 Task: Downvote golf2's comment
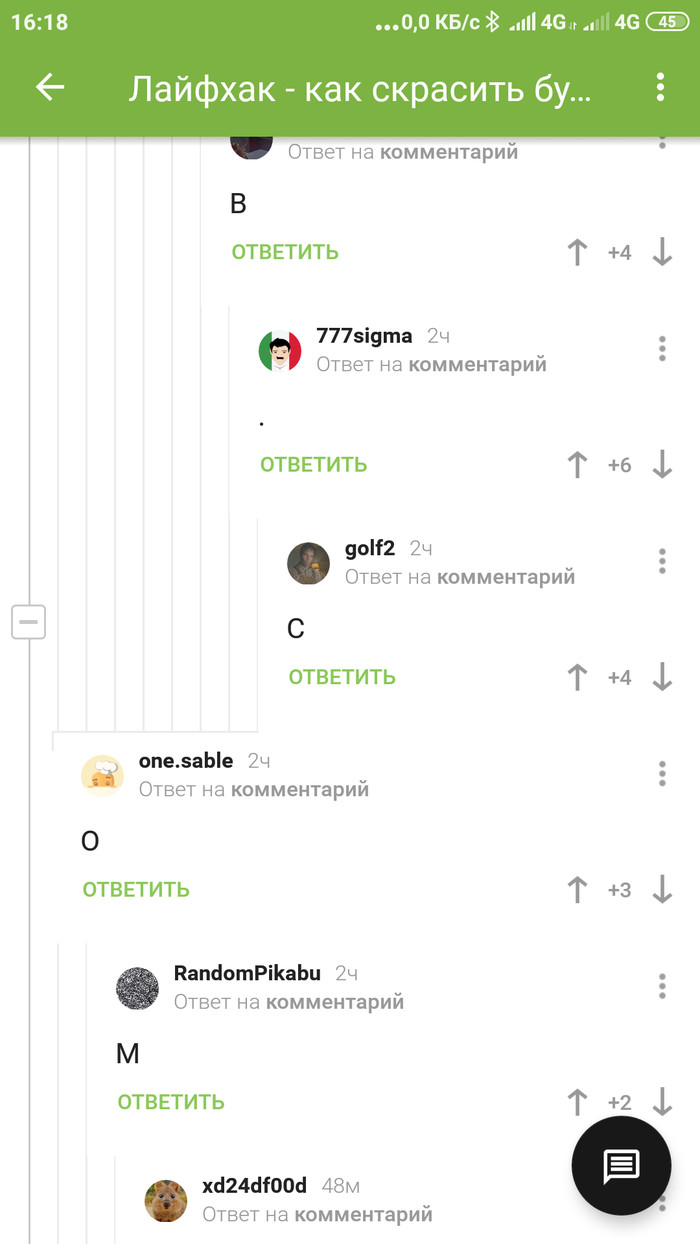[x=662, y=677]
